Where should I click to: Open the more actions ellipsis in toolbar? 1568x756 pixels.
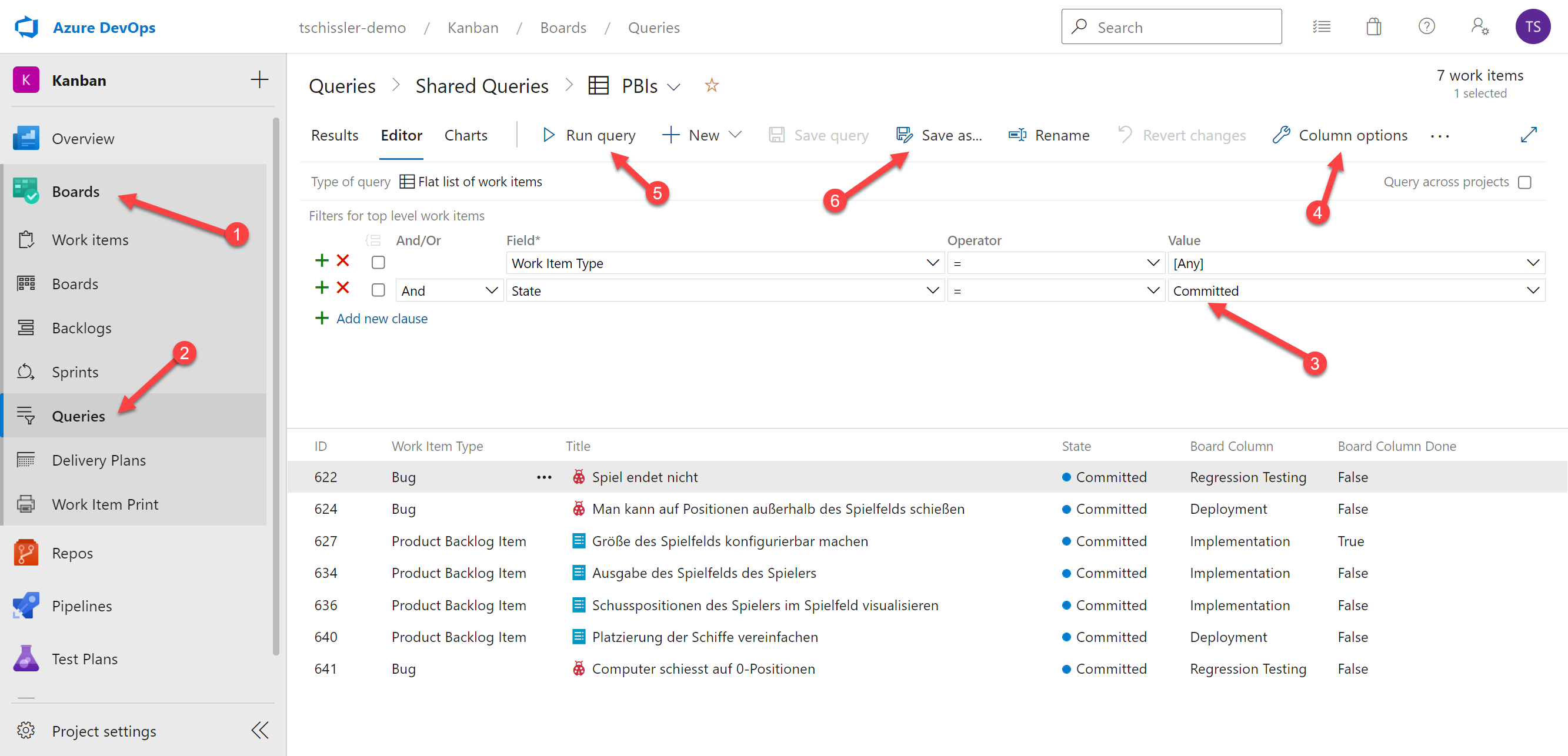[x=1440, y=136]
